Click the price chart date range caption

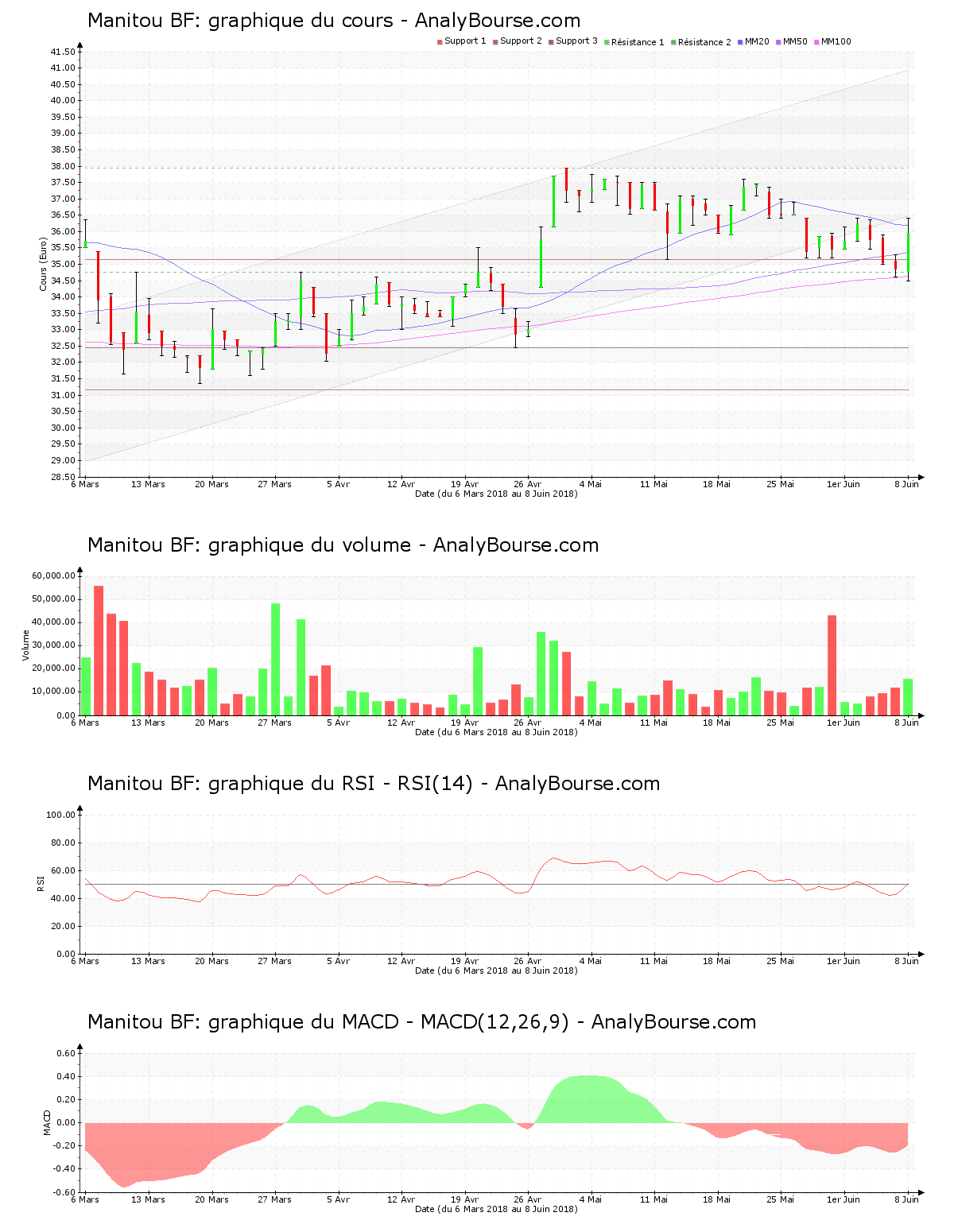[x=497, y=494]
